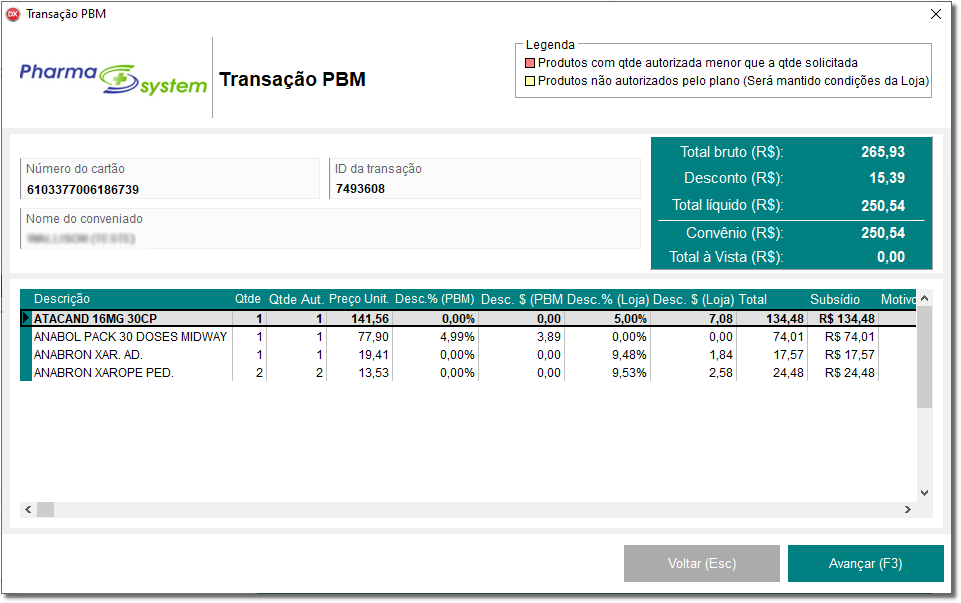
Task: Click Total bruto value 265,93
Action: point(883,152)
